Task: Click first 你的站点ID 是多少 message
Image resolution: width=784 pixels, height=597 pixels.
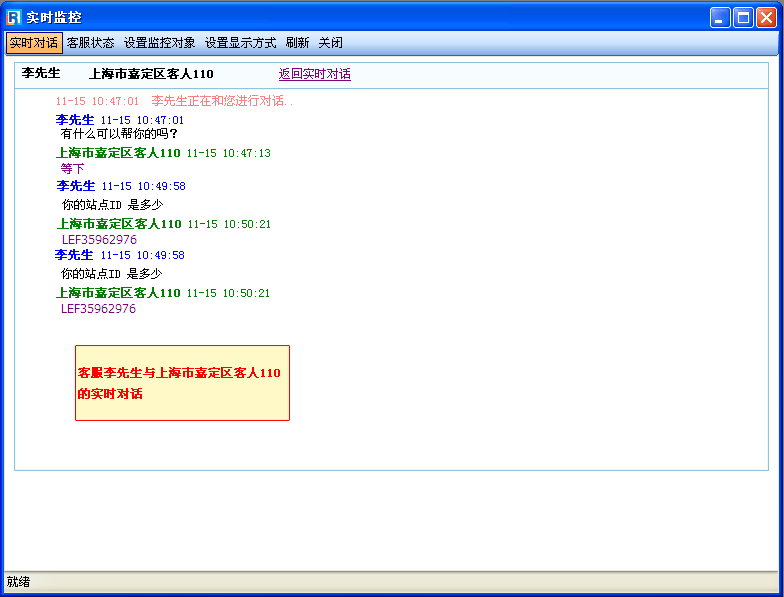Action: (112, 204)
